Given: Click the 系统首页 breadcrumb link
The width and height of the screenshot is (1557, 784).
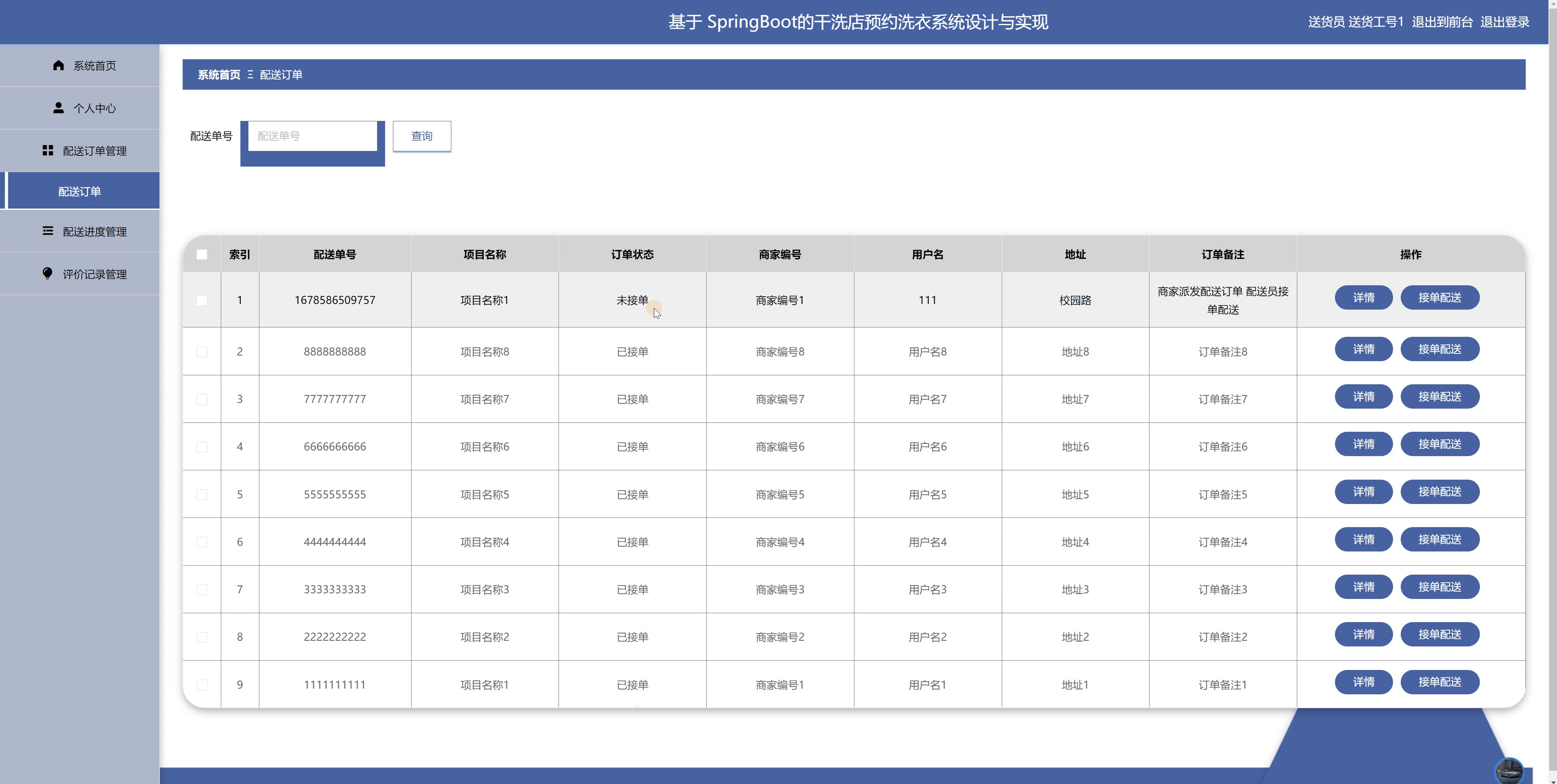Looking at the screenshot, I should pyautogui.click(x=219, y=74).
